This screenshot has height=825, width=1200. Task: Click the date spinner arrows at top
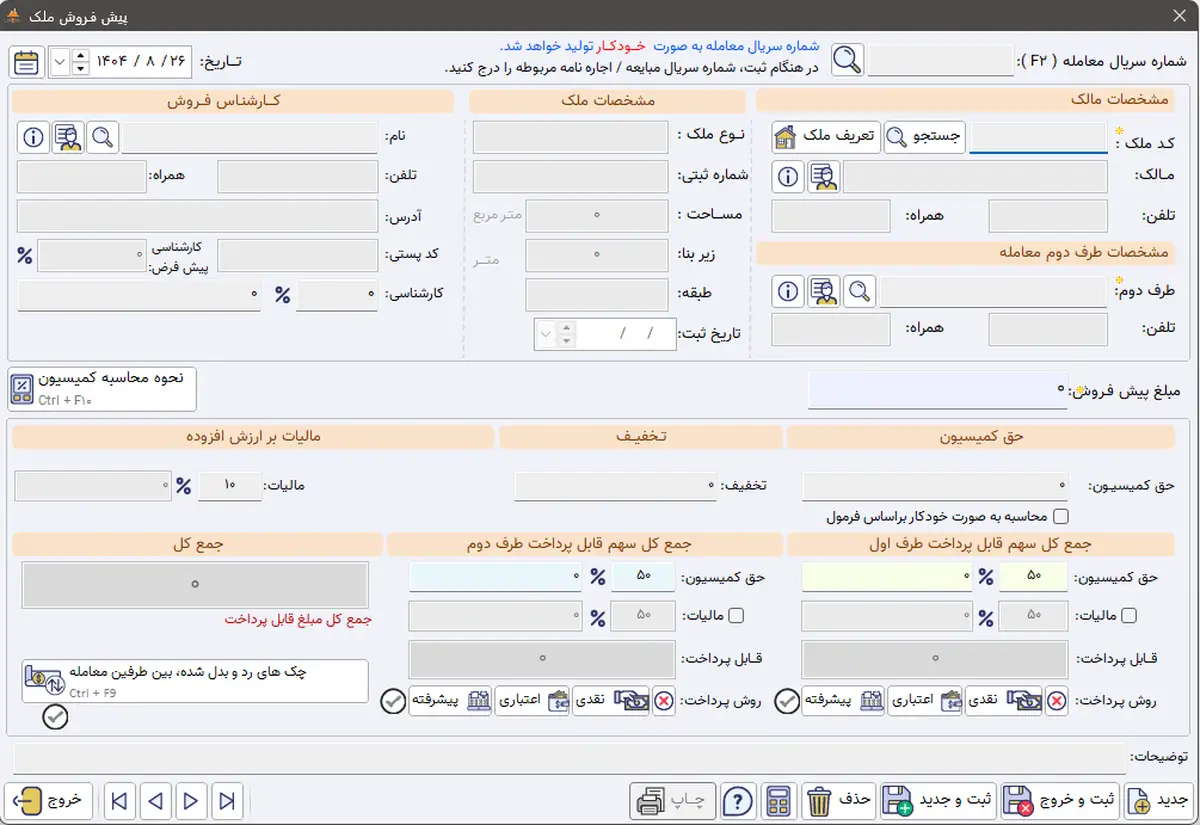tap(81, 62)
